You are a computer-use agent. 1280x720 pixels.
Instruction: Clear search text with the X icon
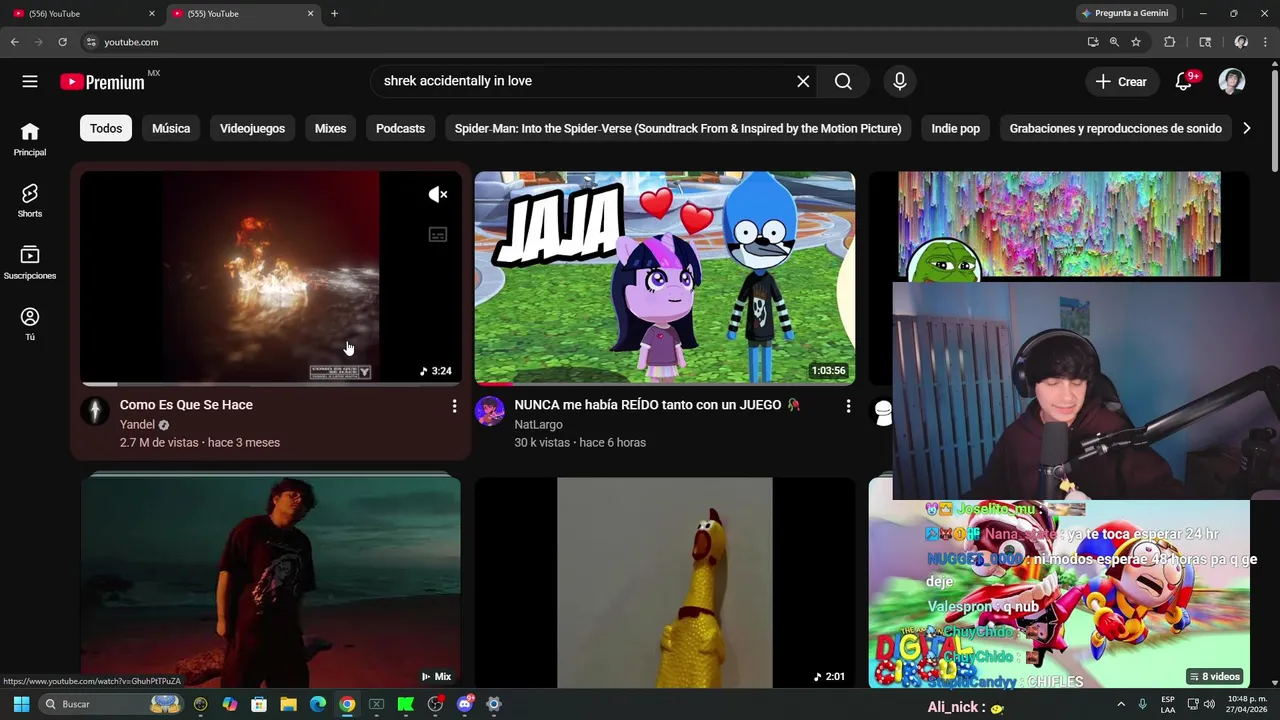coord(803,82)
